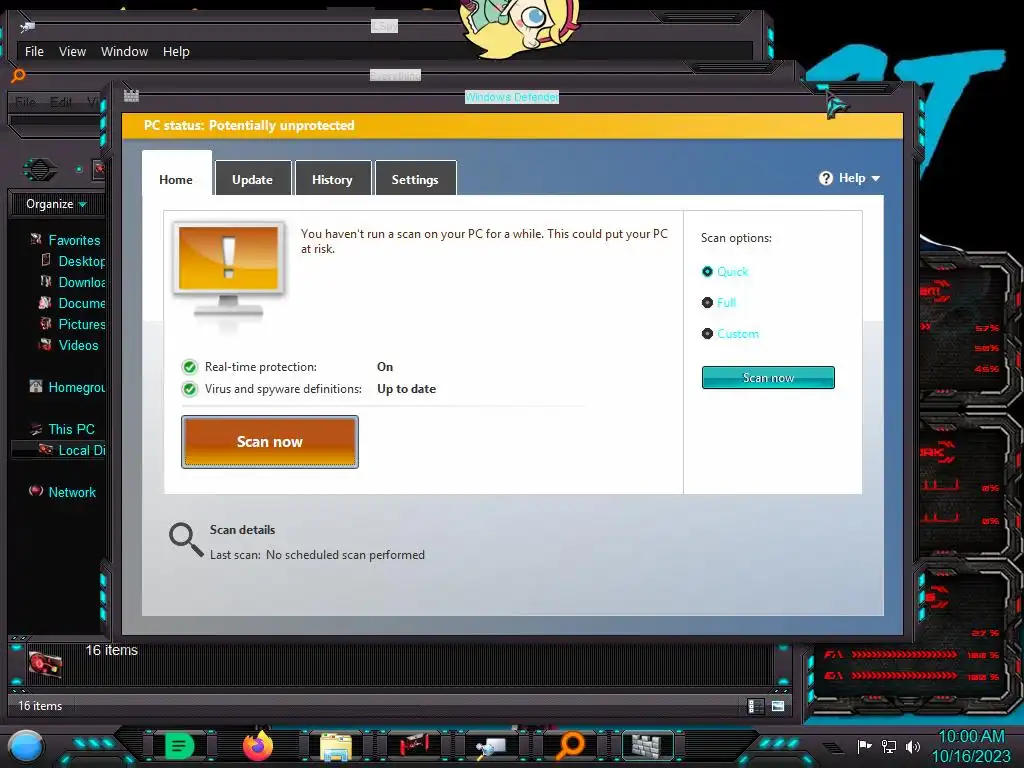Open the Help menu in the top window

click(176, 51)
